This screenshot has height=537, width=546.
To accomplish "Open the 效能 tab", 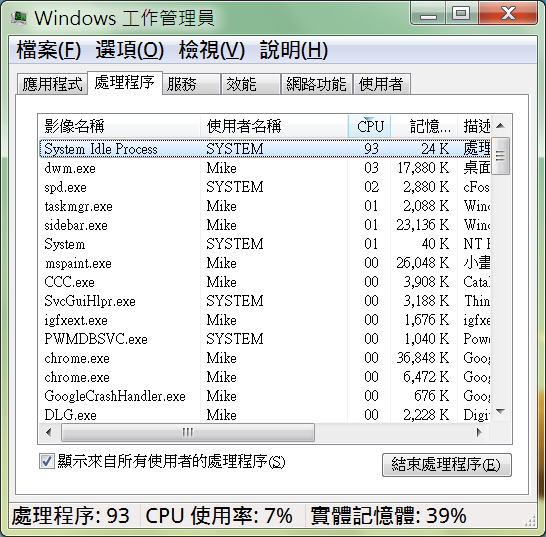I will 251,84.
